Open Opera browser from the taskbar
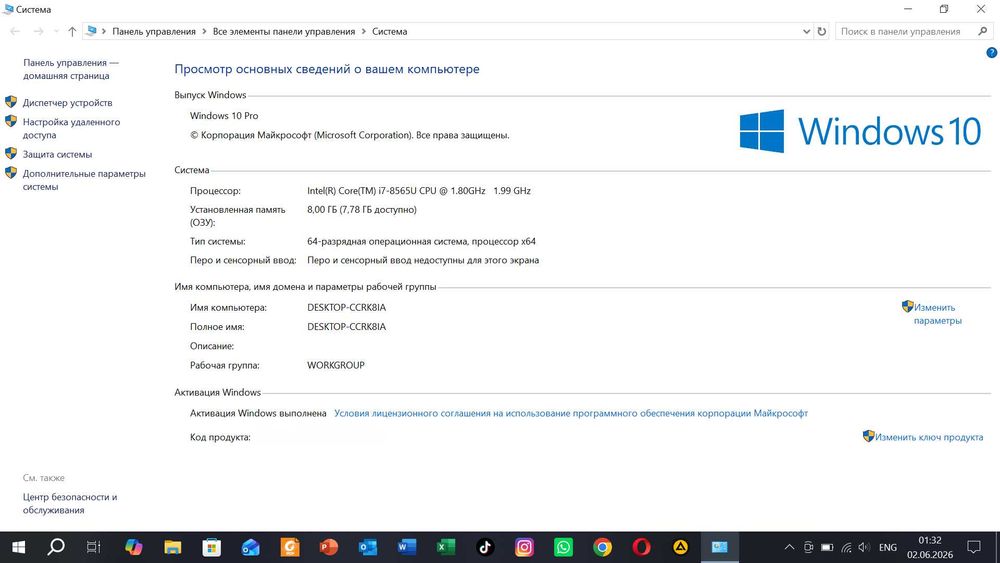The width and height of the screenshot is (1000, 563). click(x=642, y=547)
